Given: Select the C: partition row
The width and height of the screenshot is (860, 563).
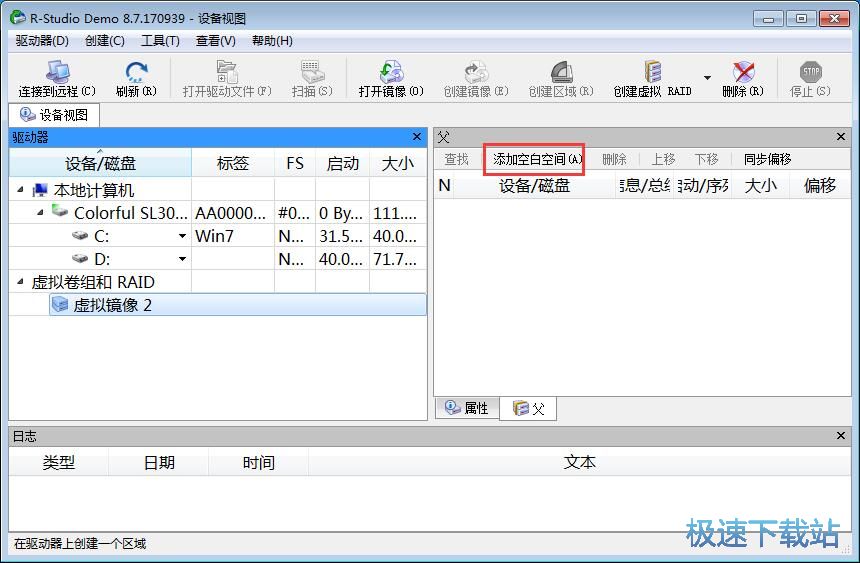Looking at the screenshot, I should pyautogui.click(x=218, y=236).
